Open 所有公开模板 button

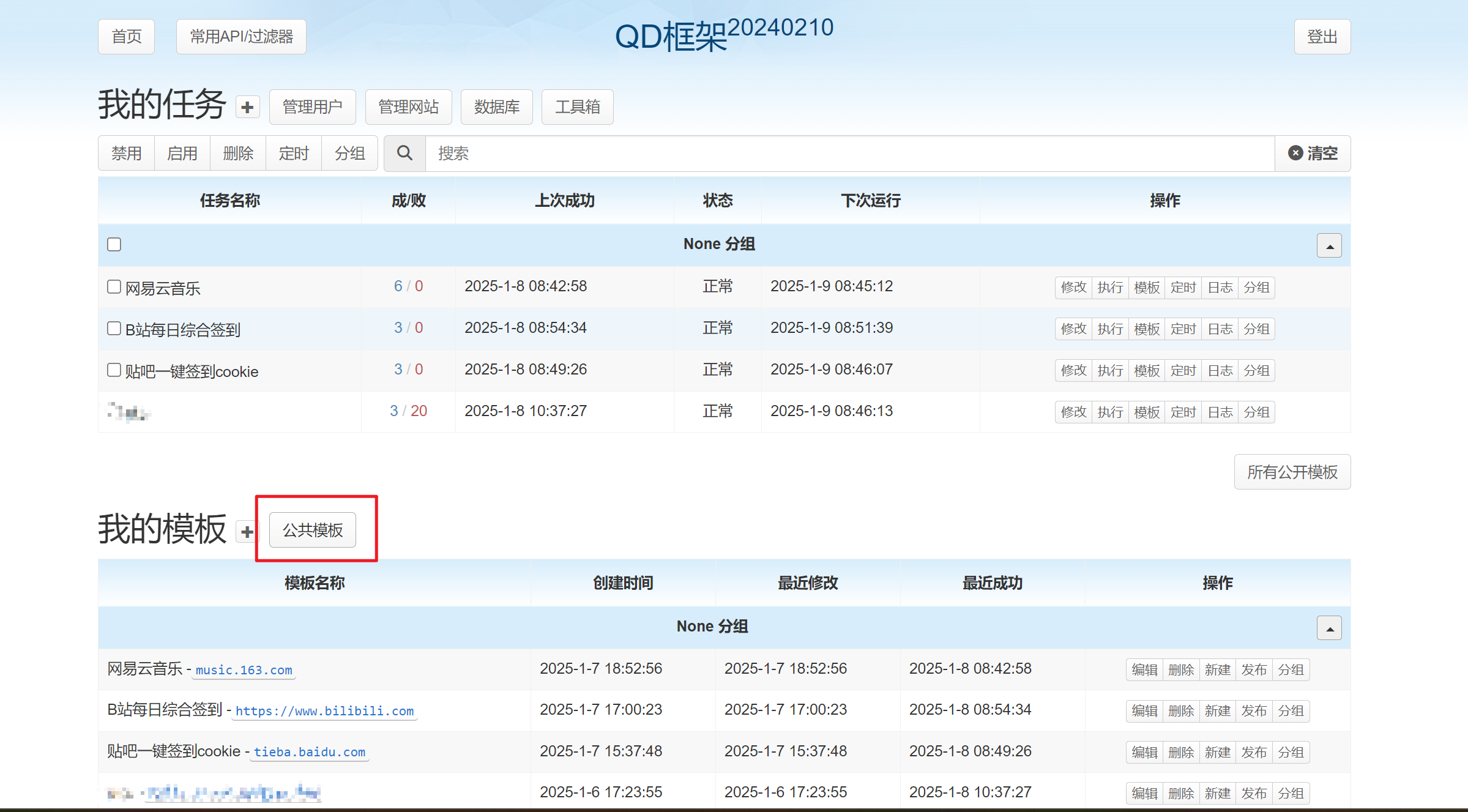click(x=1292, y=472)
